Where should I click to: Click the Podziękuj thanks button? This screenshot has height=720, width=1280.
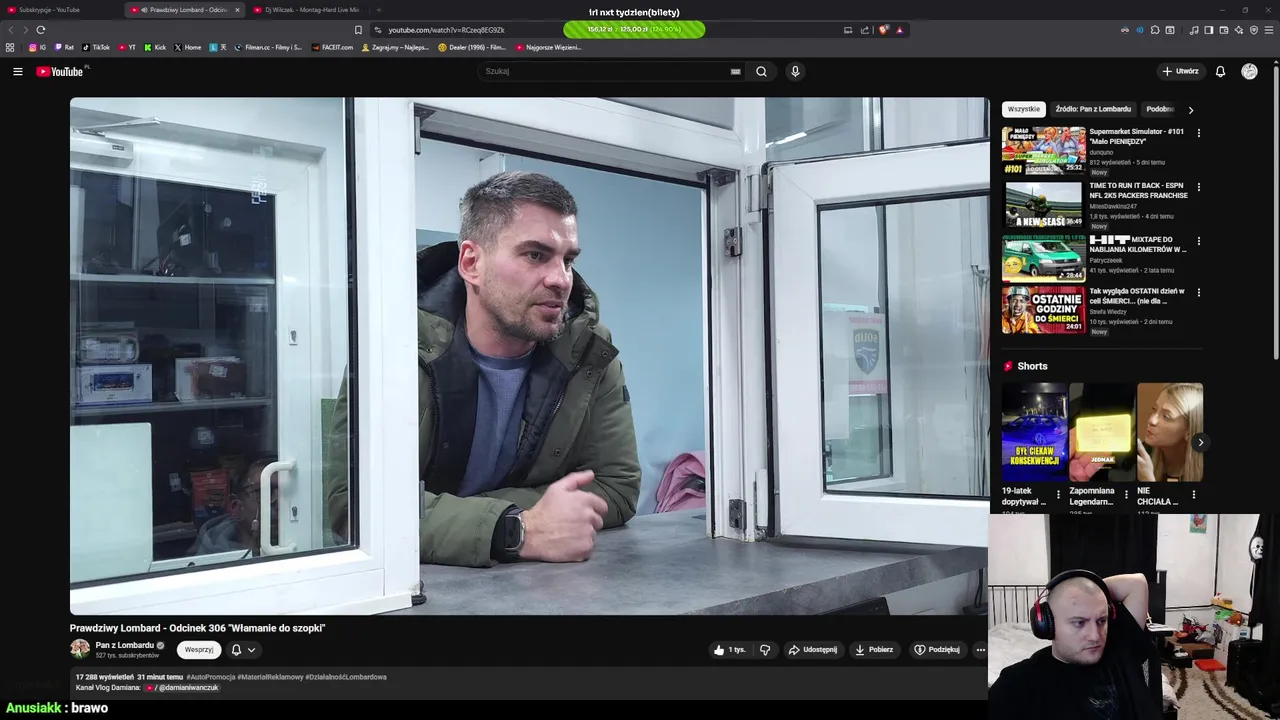[937, 649]
